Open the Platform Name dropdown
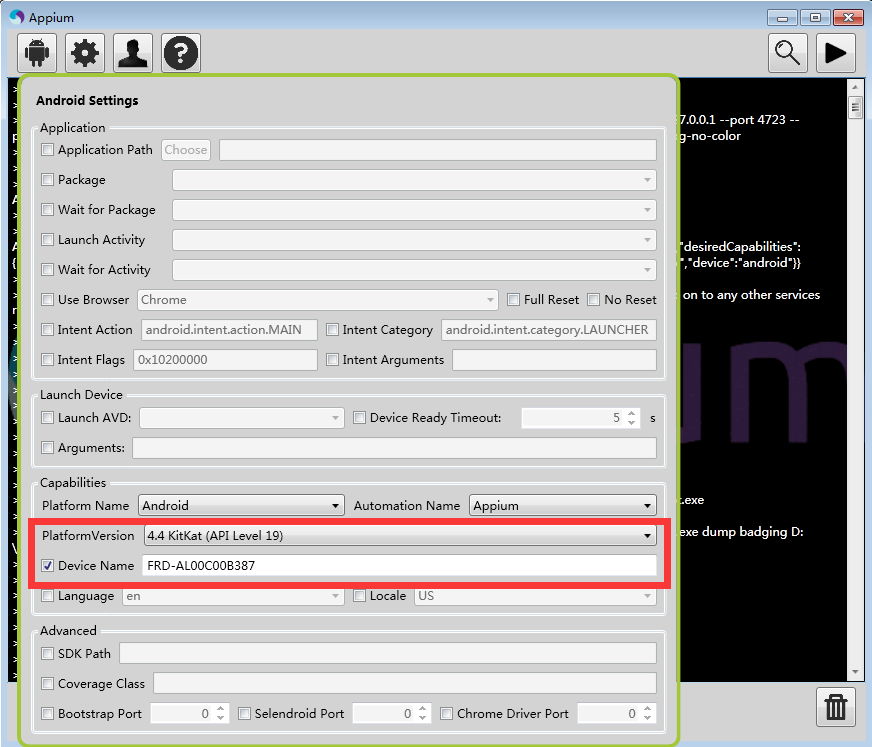 point(241,506)
